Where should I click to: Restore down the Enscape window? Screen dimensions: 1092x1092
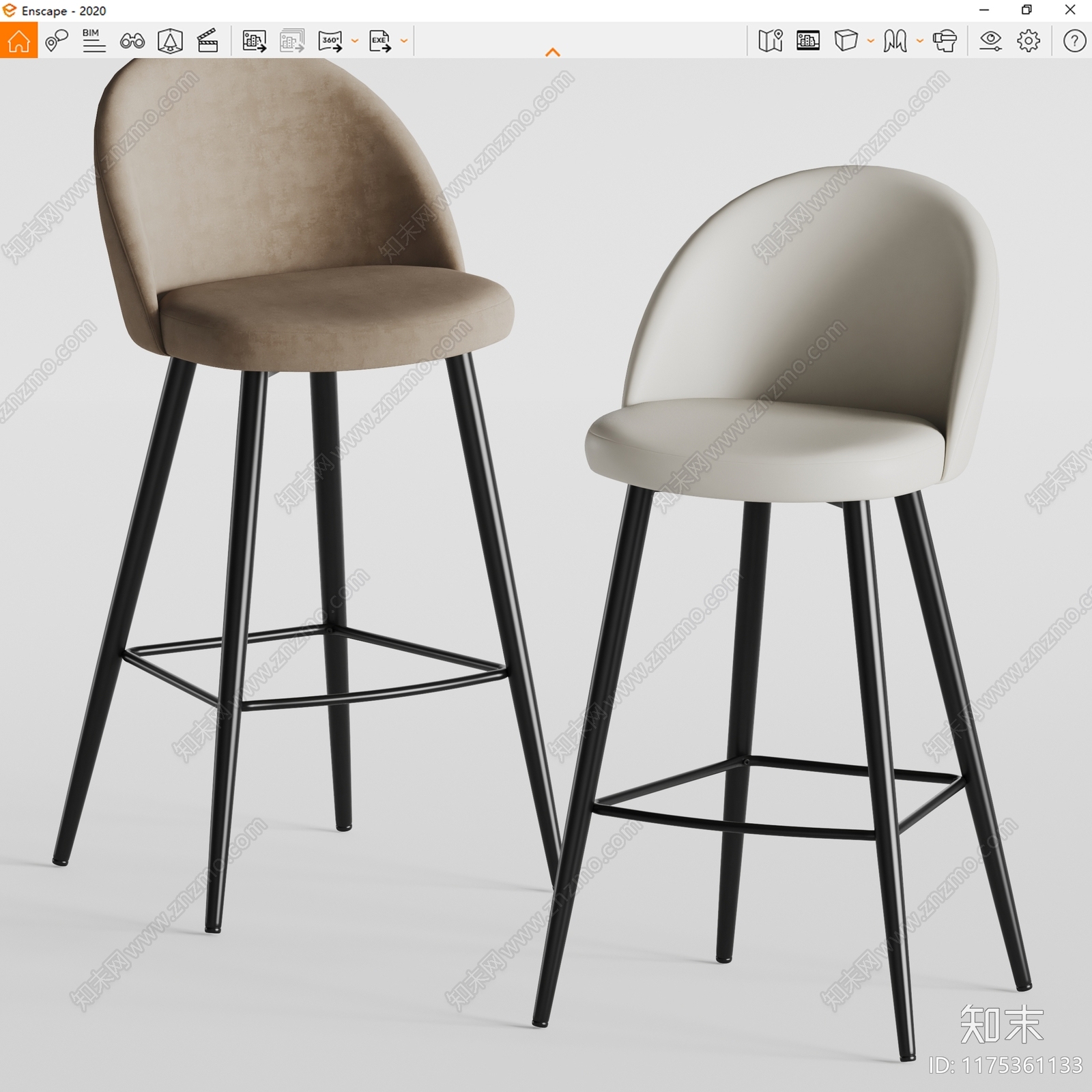[x=1026, y=10]
